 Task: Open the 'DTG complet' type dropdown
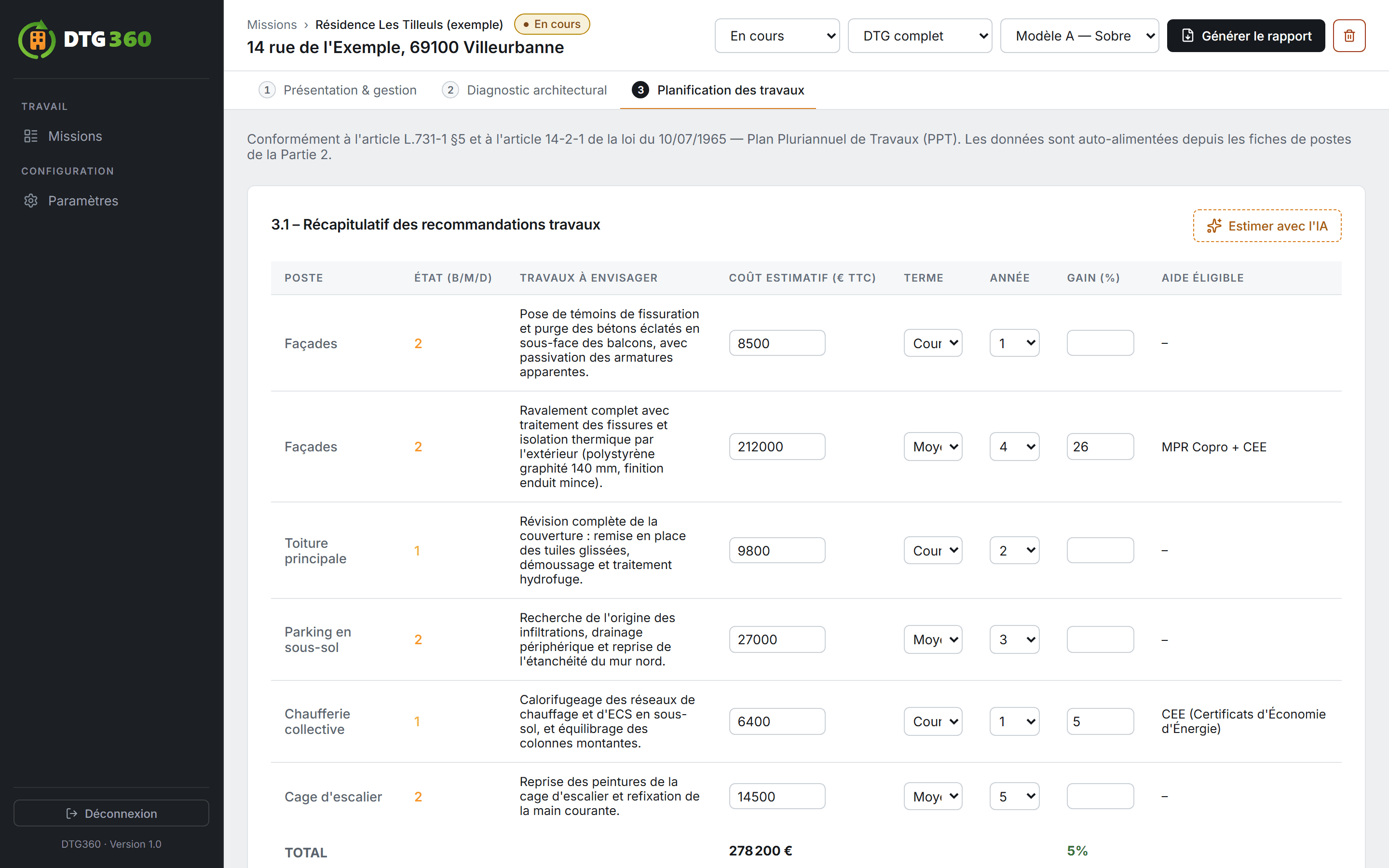920,36
